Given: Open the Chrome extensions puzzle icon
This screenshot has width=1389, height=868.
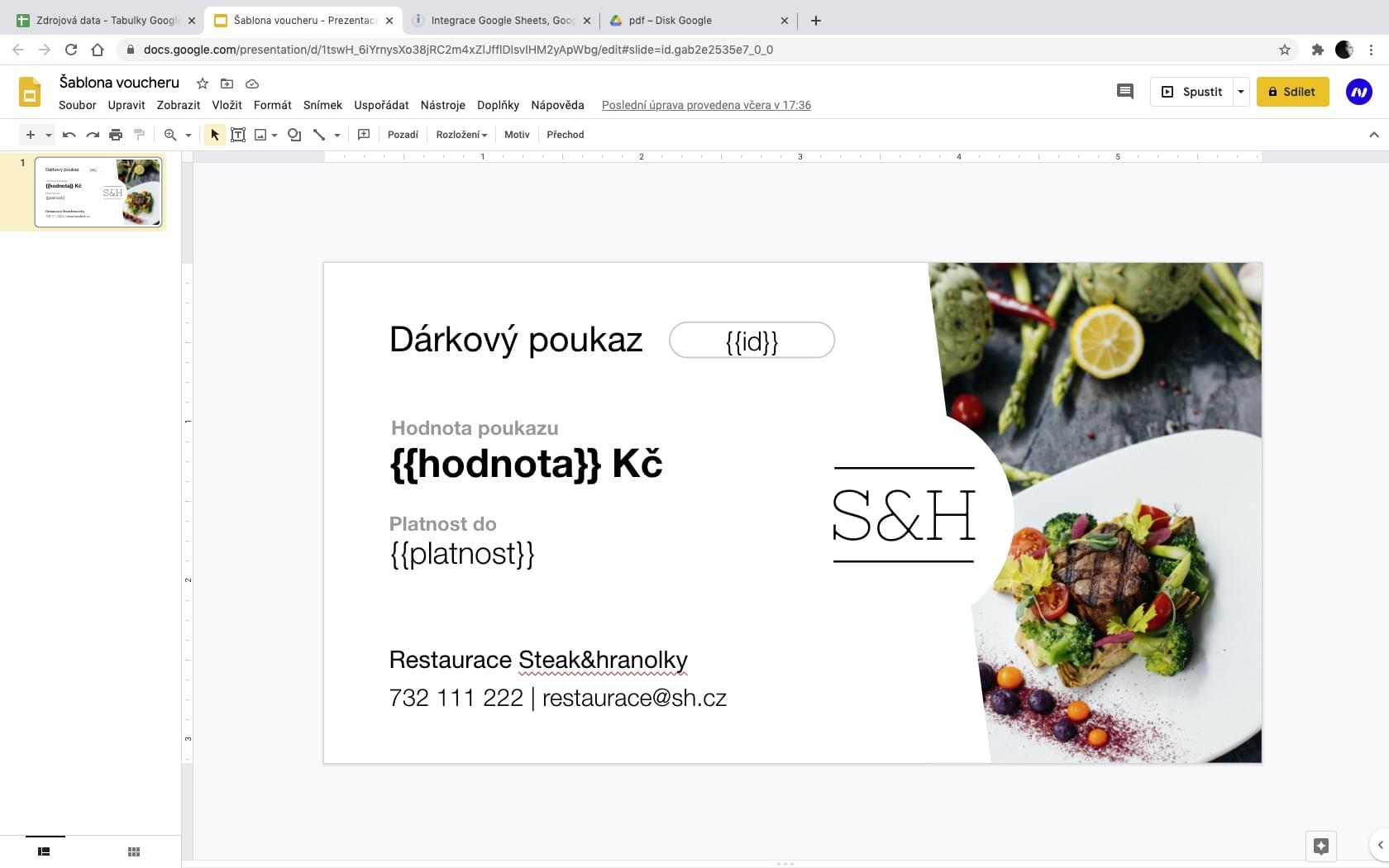Looking at the screenshot, I should (x=1318, y=50).
